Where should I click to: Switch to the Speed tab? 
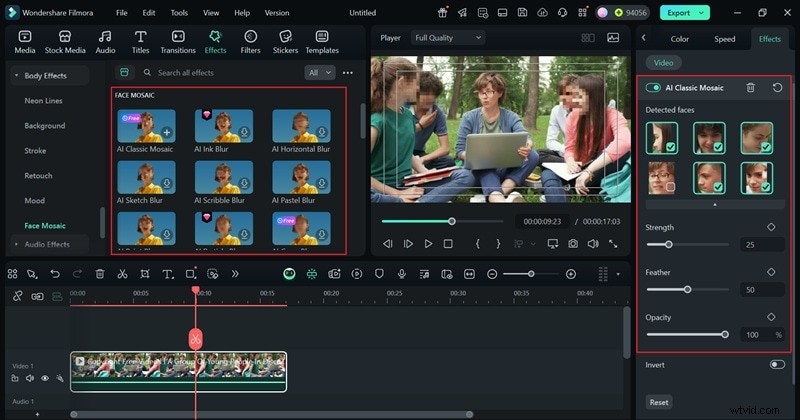[724, 39]
